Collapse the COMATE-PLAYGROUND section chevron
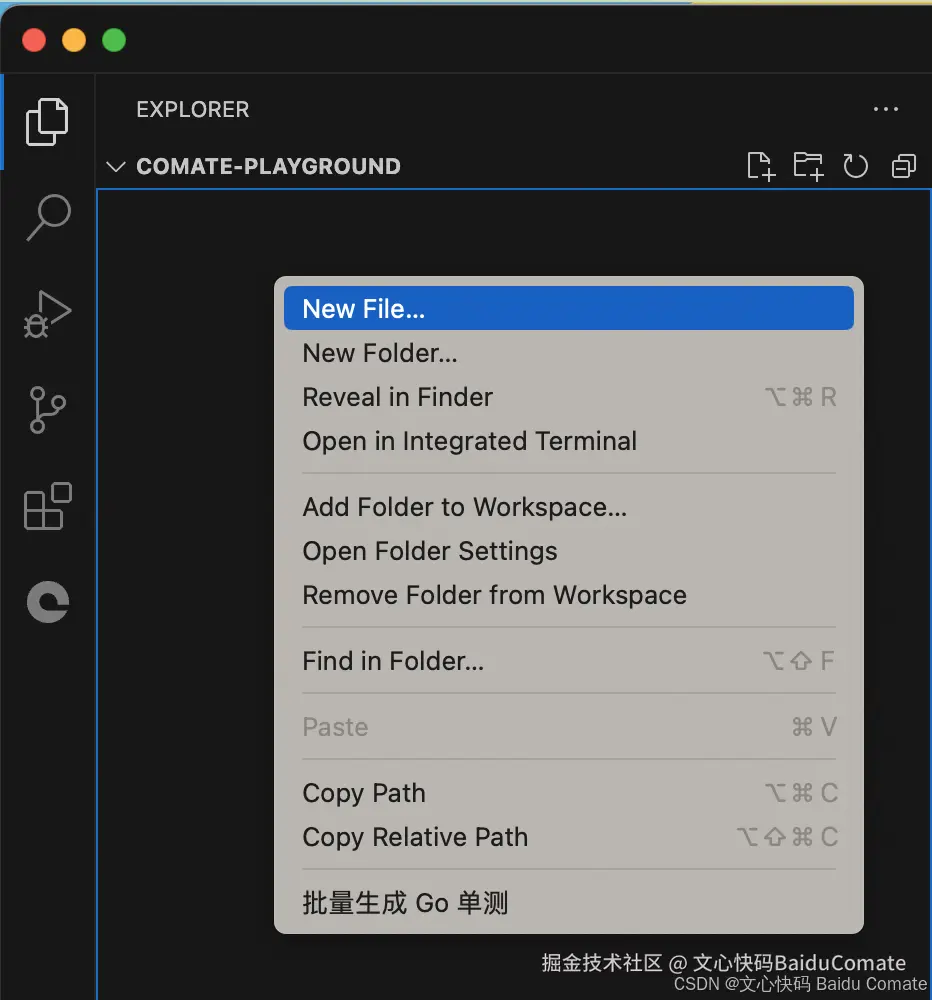This screenshot has height=1000, width=932. (x=115, y=167)
